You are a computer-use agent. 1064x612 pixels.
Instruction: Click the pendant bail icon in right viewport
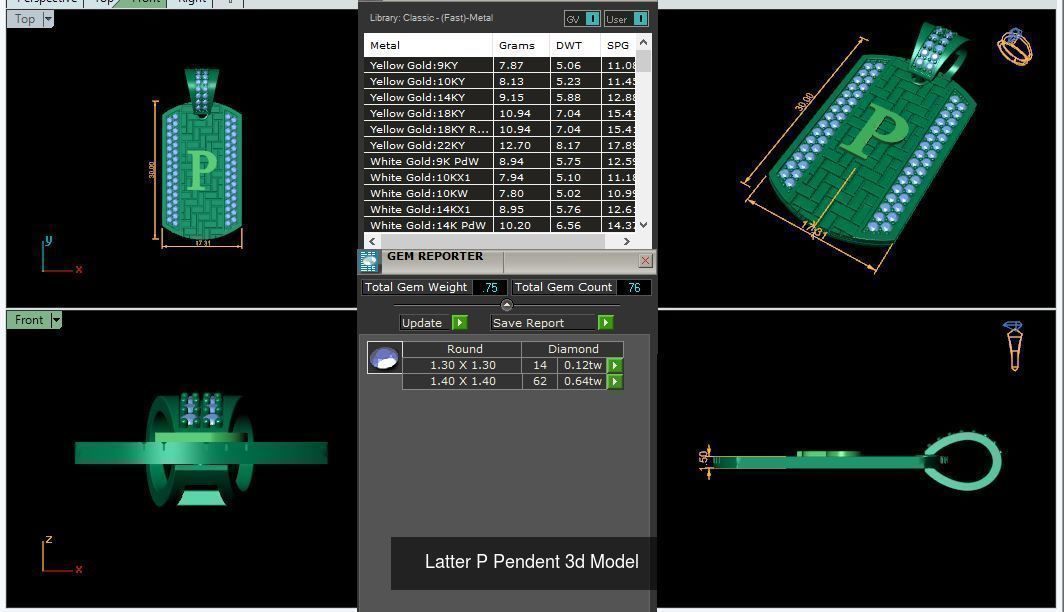1014,345
